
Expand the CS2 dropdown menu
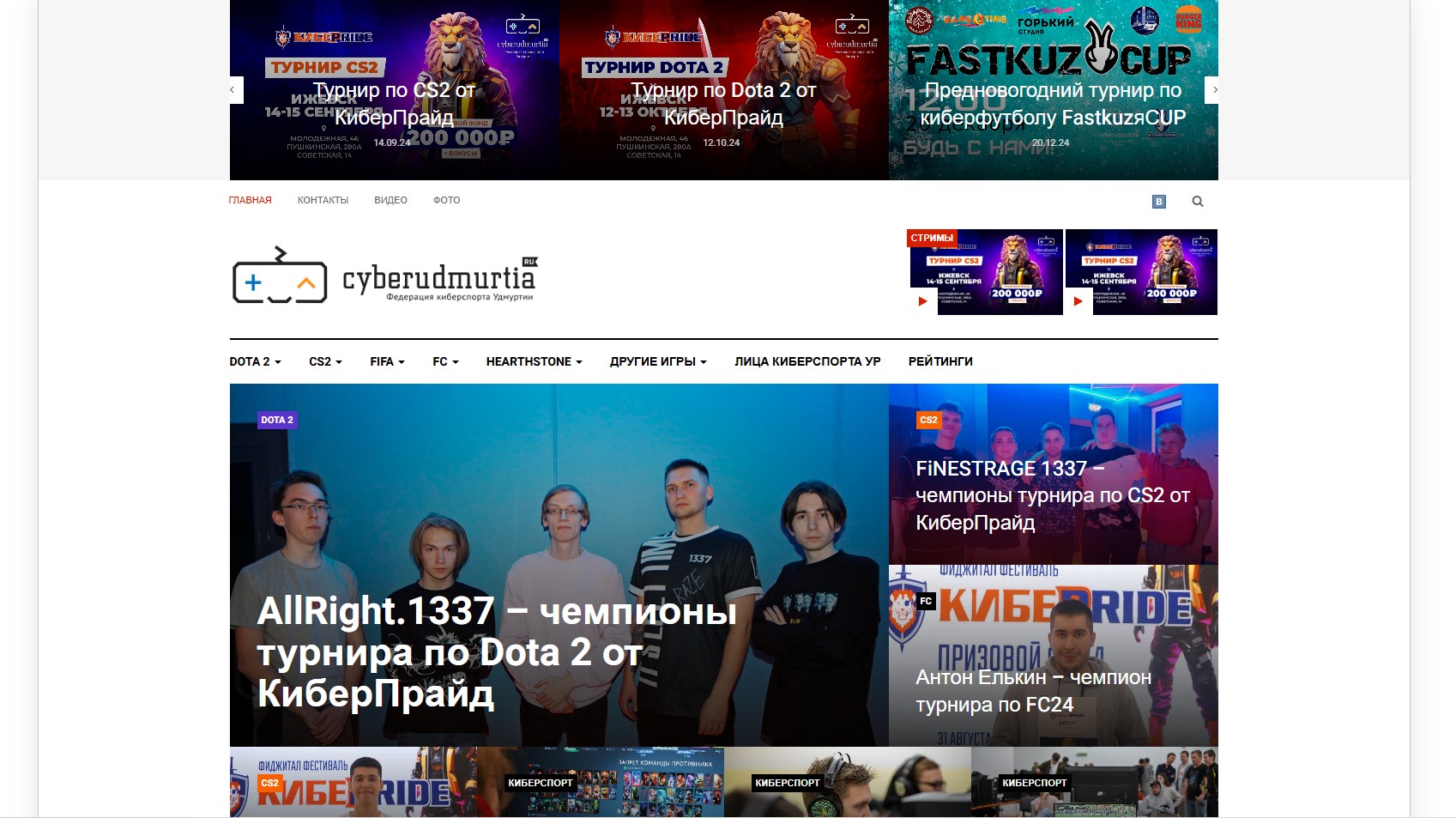pyautogui.click(x=325, y=361)
